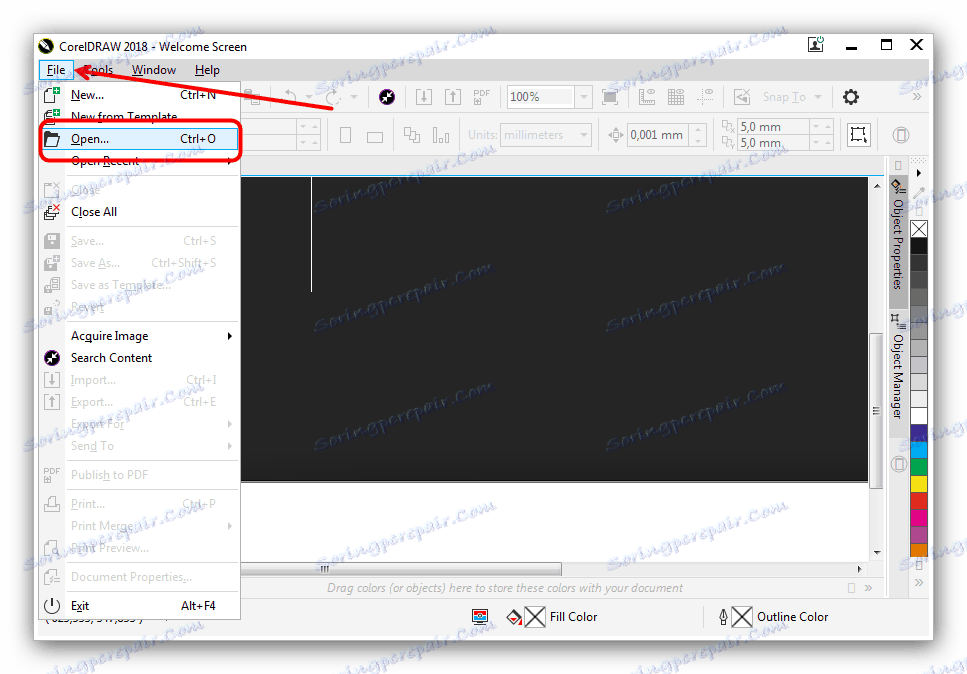Viewport: 967px width, 674px height.
Task: Pick the yellow palette swatch
Action: (919, 484)
